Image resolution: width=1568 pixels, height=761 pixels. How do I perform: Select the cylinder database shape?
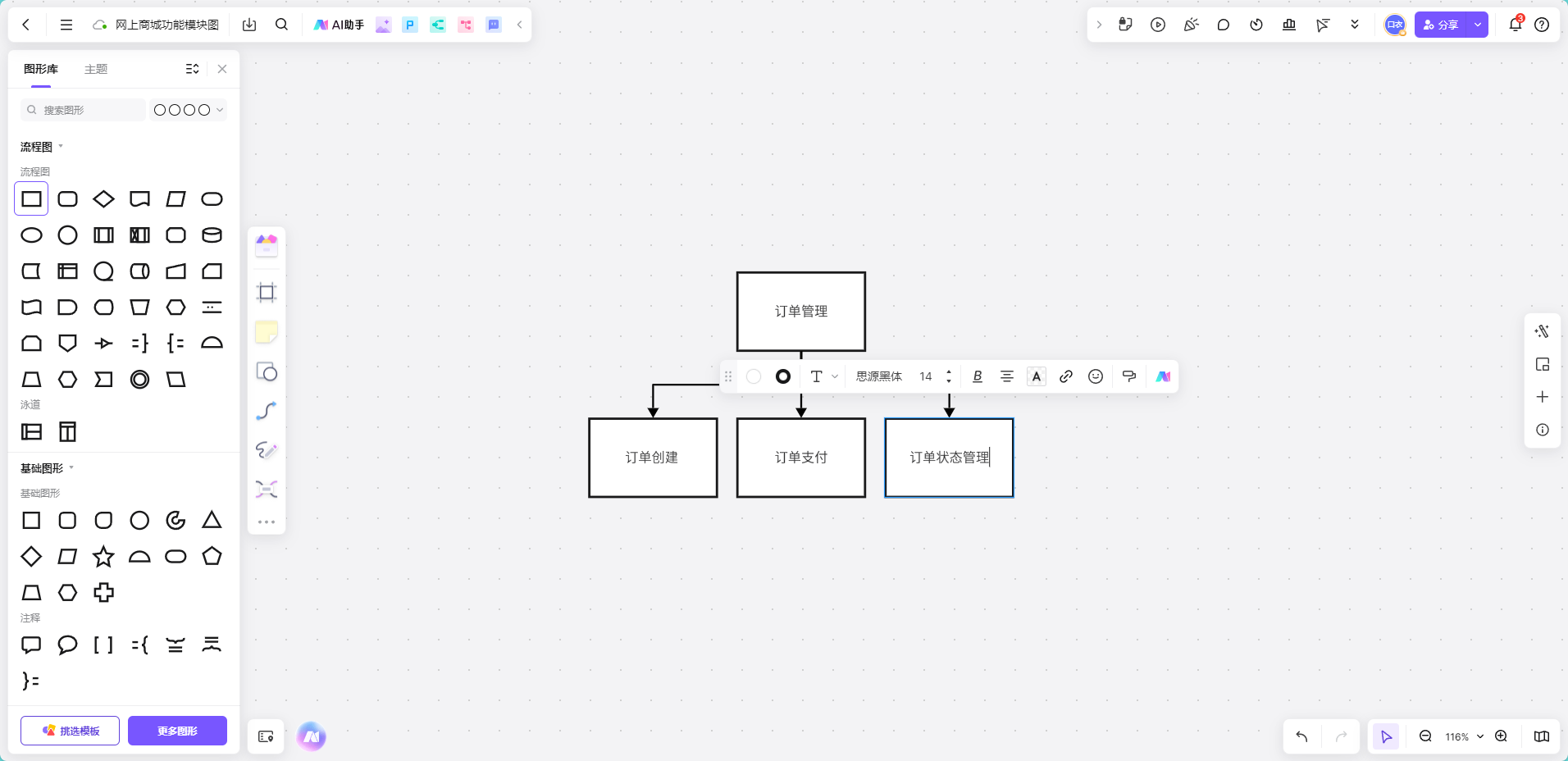pos(212,235)
